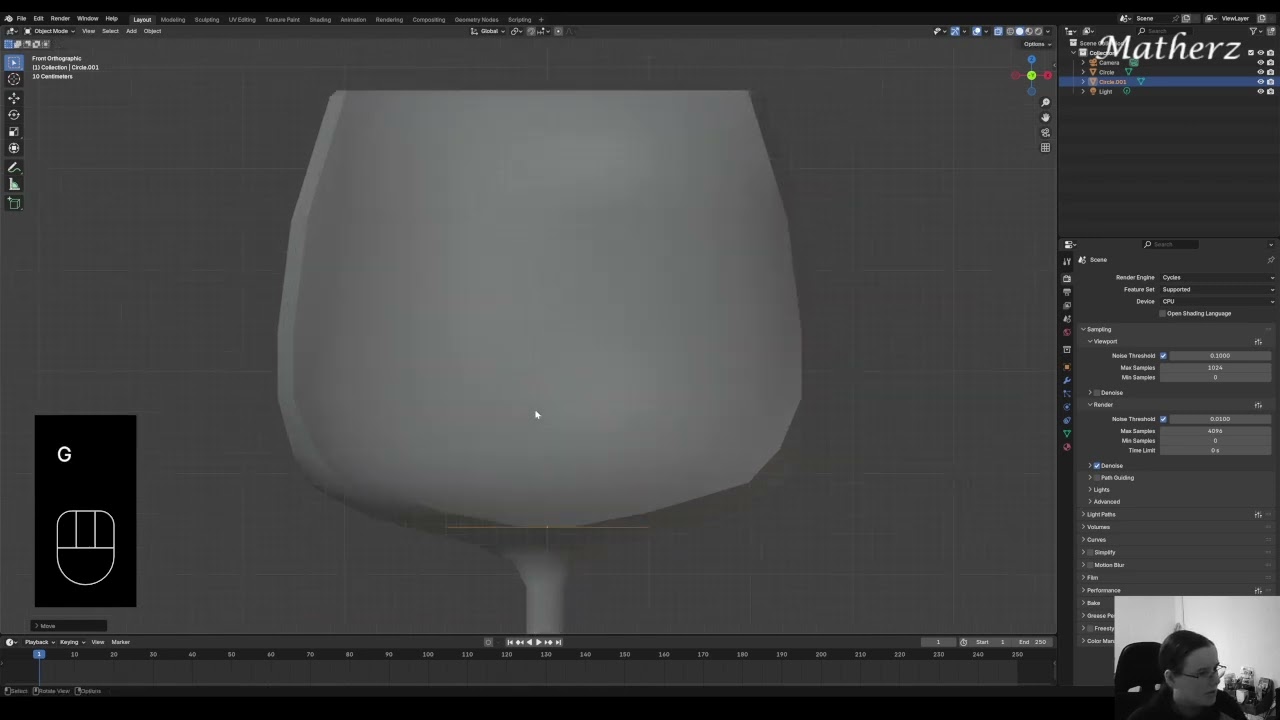Viewport: 1280px width, 720px height.
Task: Toggle viewport gizmos display
Action: (x=955, y=31)
